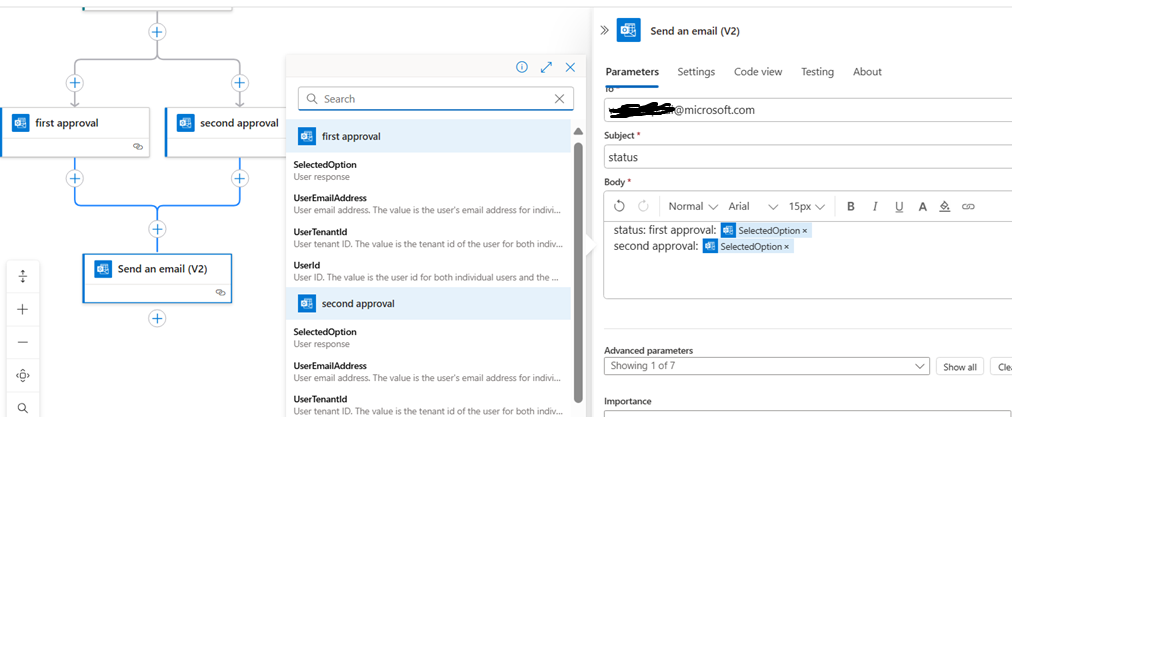Add action below the first approval node

[74, 179]
